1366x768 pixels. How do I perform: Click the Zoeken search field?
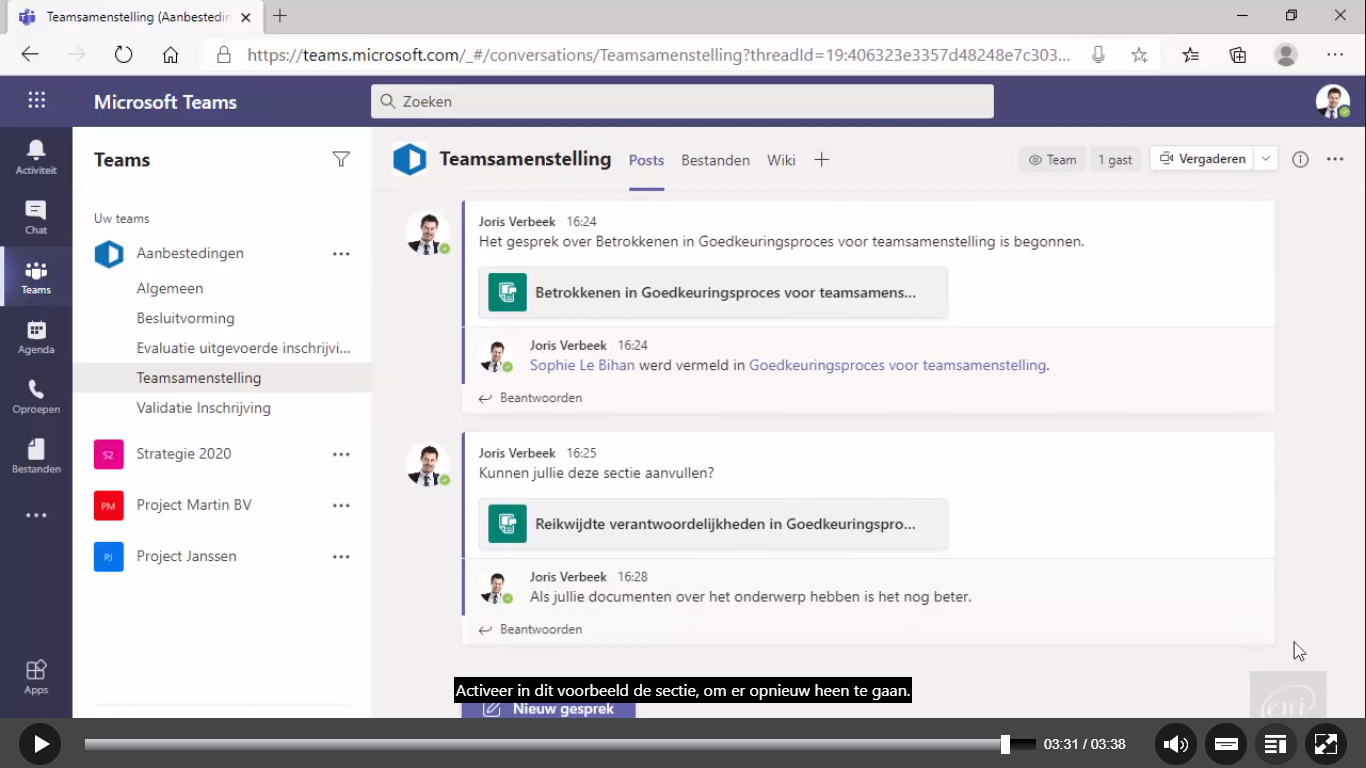pos(682,101)
